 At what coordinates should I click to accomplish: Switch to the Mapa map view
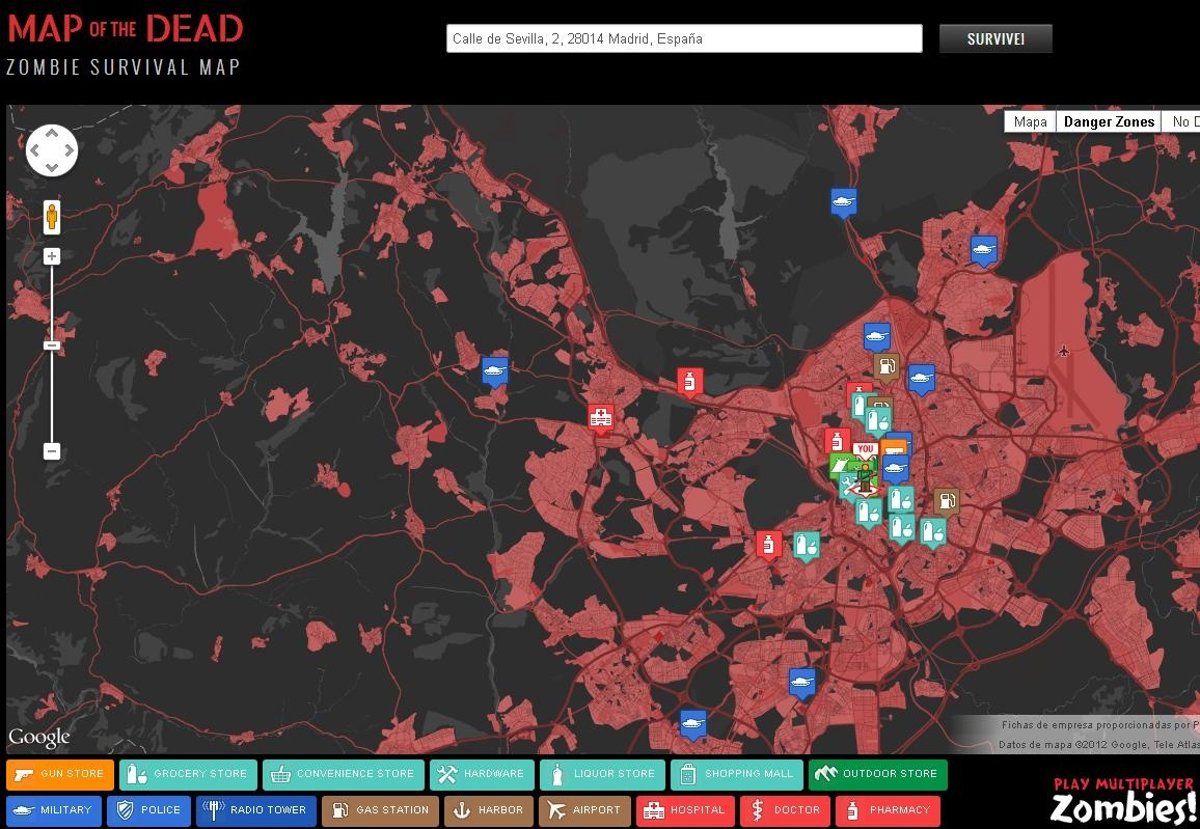(x=1030, y=122)
